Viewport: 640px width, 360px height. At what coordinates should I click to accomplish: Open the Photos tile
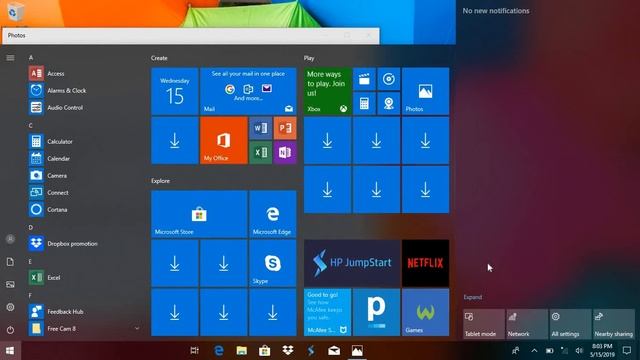click(x=425, y=91)
